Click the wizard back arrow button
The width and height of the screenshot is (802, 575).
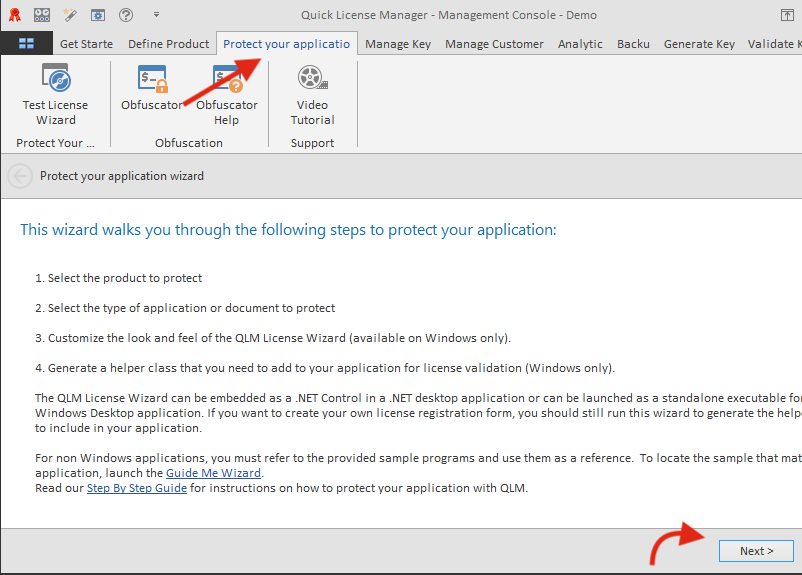pyautogui.click(x=19, y=176)
